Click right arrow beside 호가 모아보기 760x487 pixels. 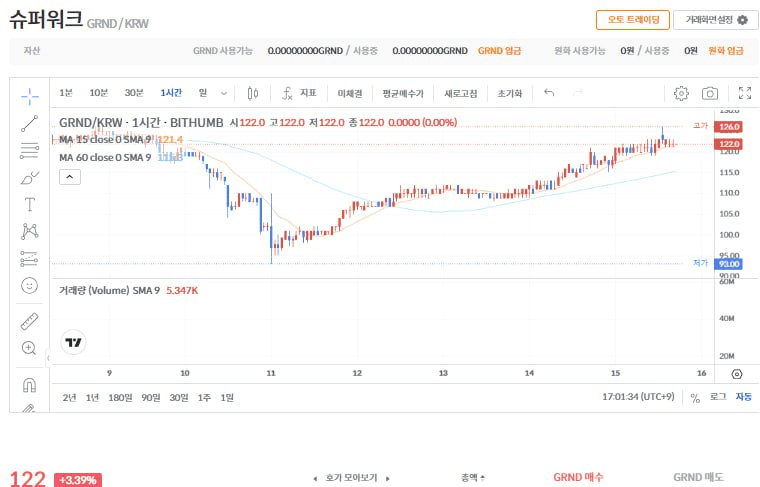coord(388,479)
